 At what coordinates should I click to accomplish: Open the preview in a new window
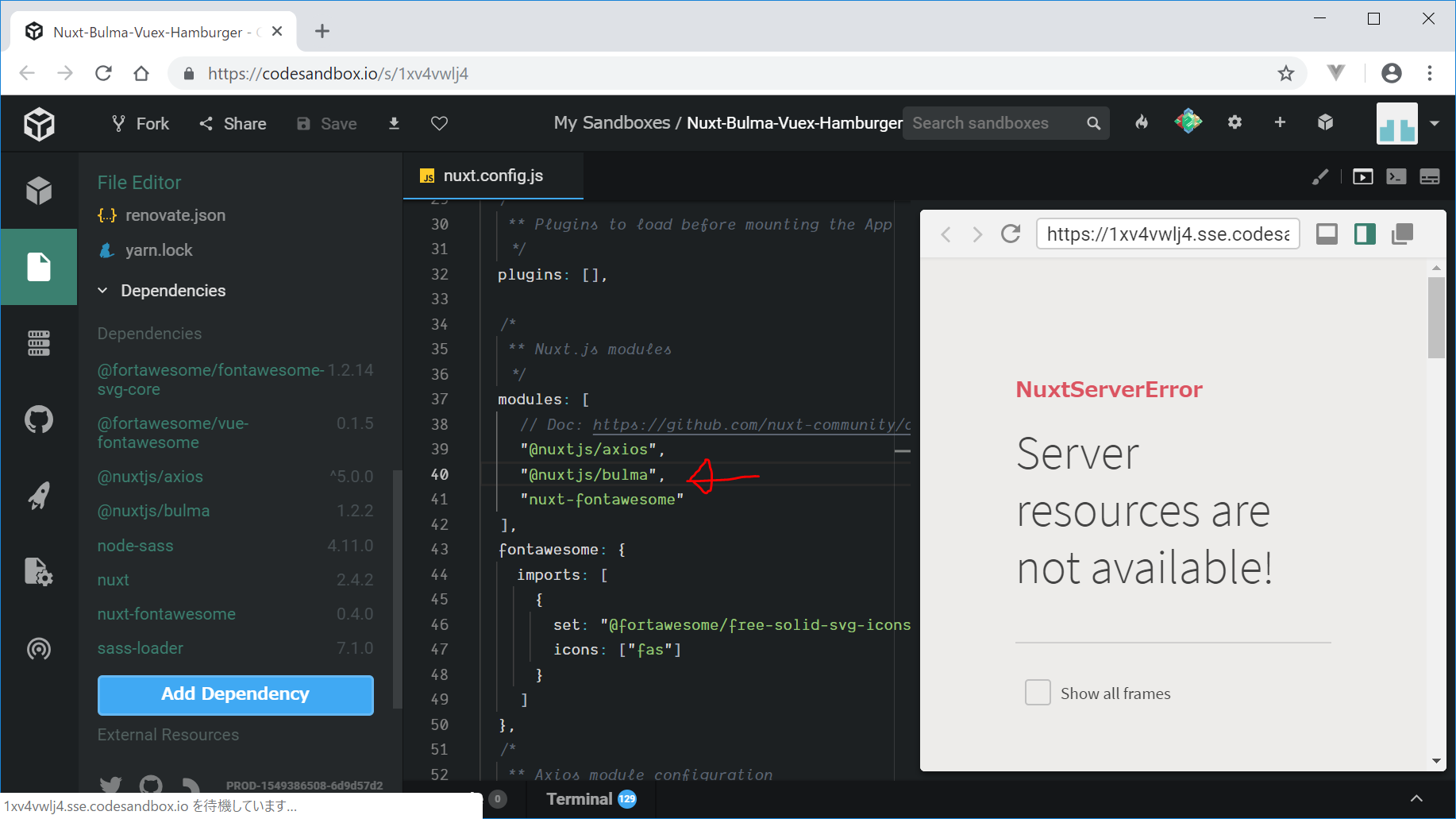(x=1402, y=234)
